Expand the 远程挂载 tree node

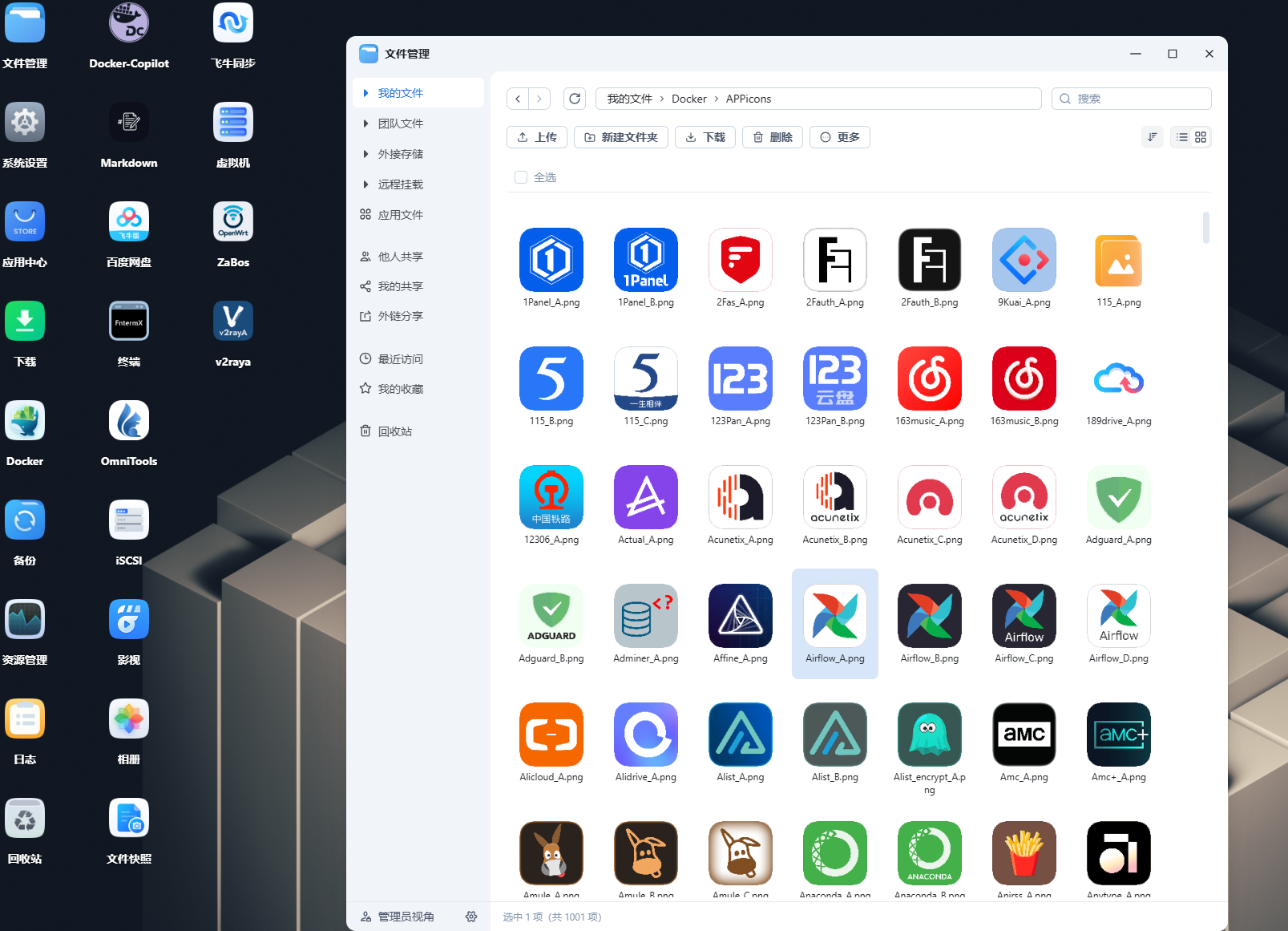click(365, 184)
